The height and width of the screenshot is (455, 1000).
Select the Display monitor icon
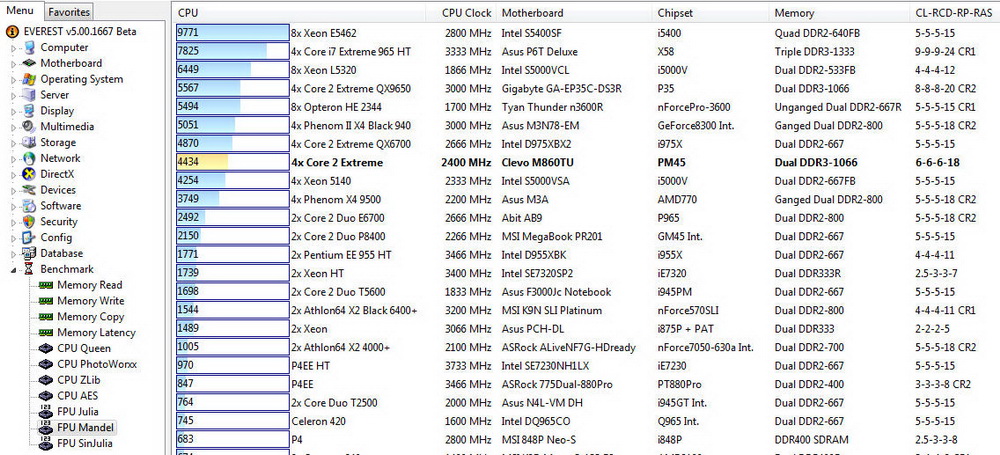pyautogui.click(x=29, y=110)
